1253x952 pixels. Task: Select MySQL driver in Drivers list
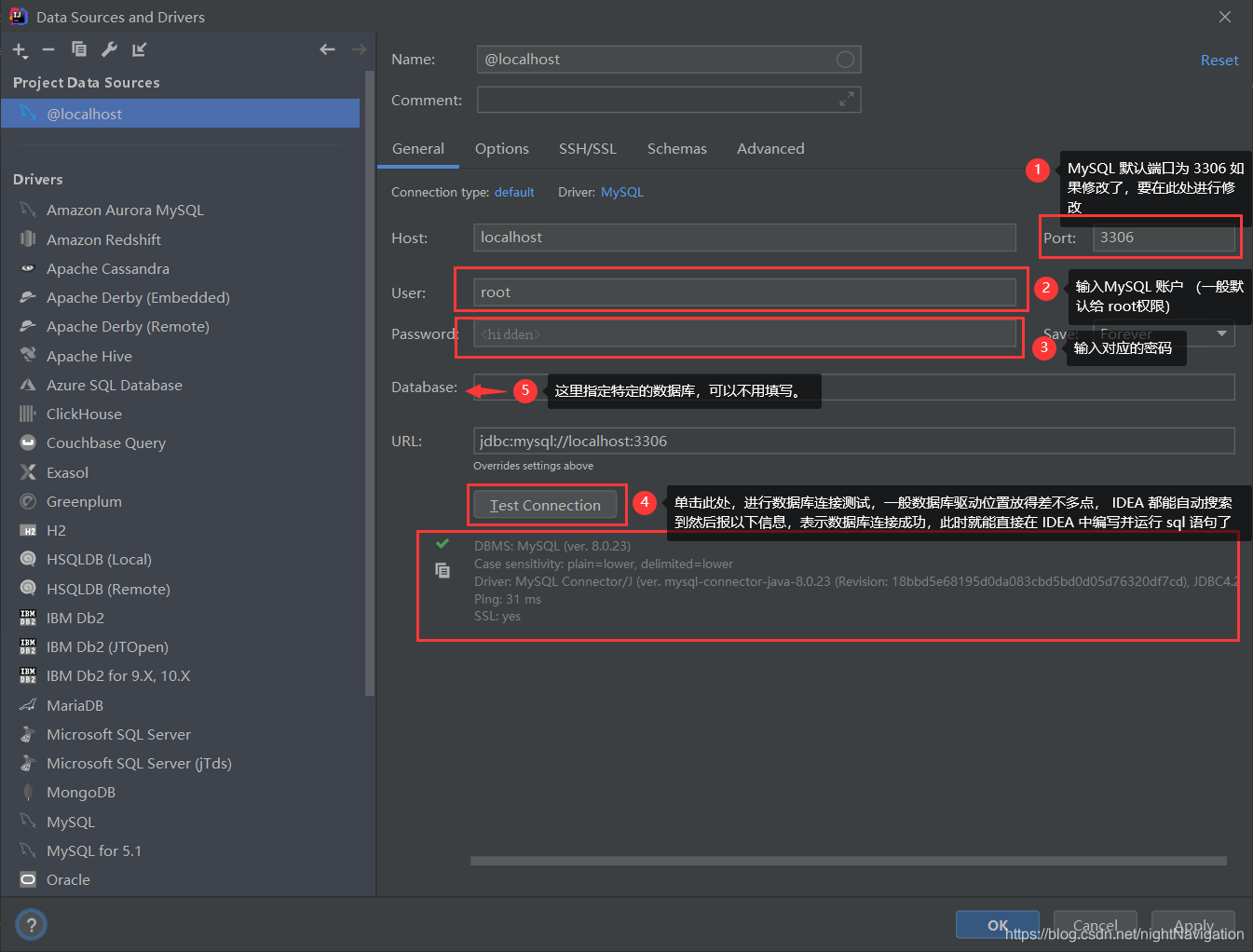coord(71,822)
